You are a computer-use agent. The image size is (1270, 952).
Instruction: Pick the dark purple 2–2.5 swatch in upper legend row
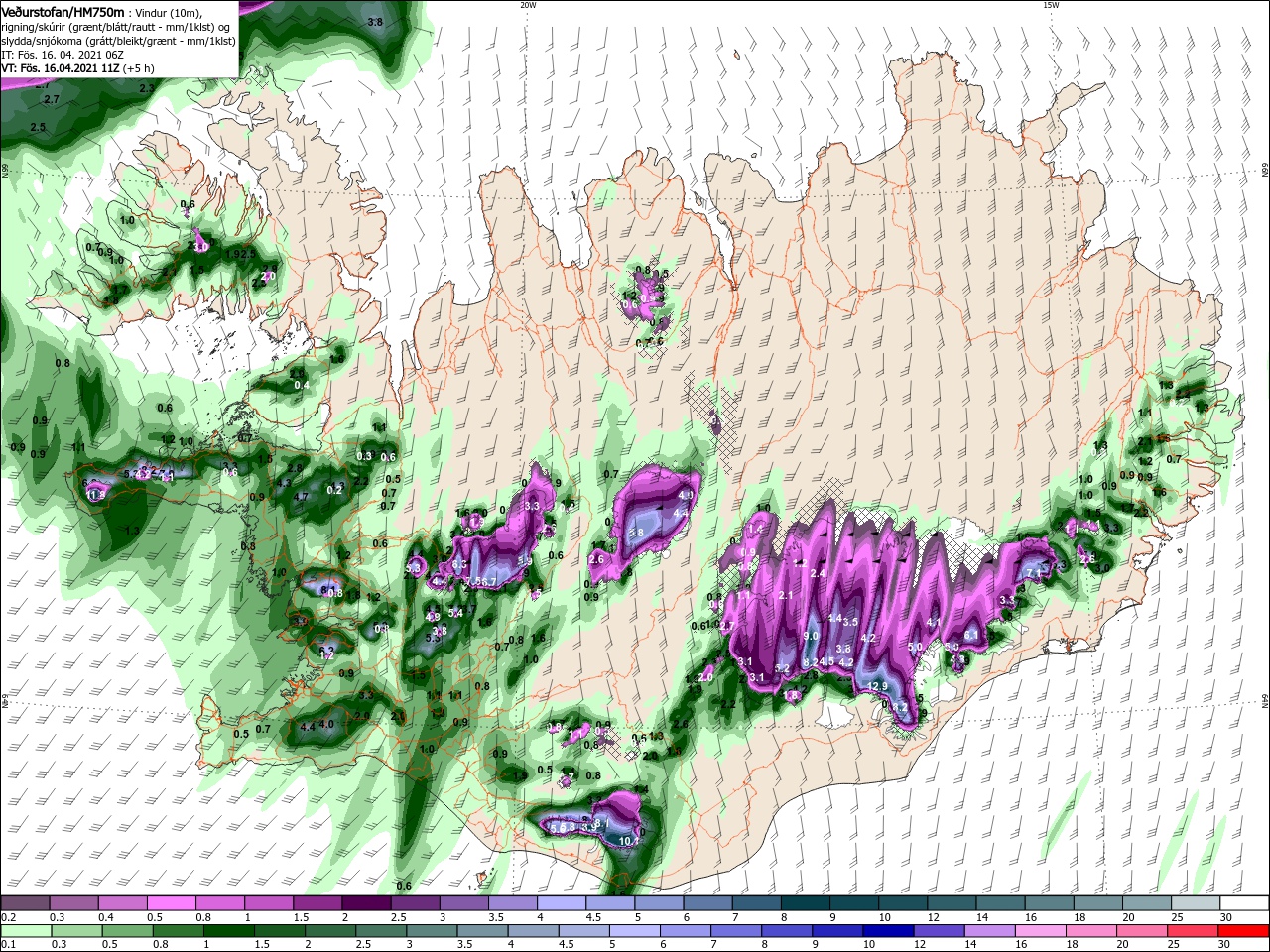368,903
